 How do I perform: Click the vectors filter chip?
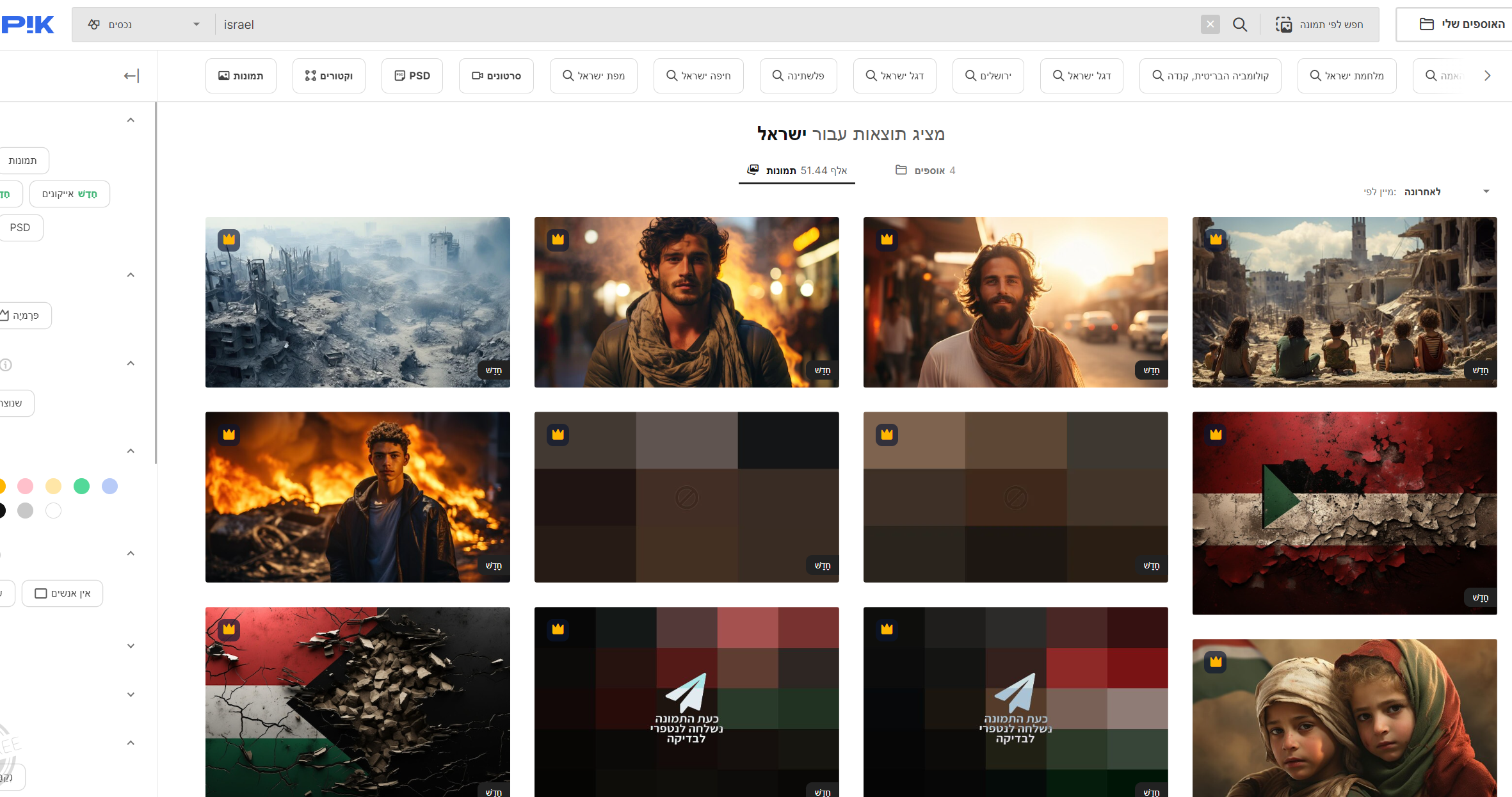tap(329, 76)
